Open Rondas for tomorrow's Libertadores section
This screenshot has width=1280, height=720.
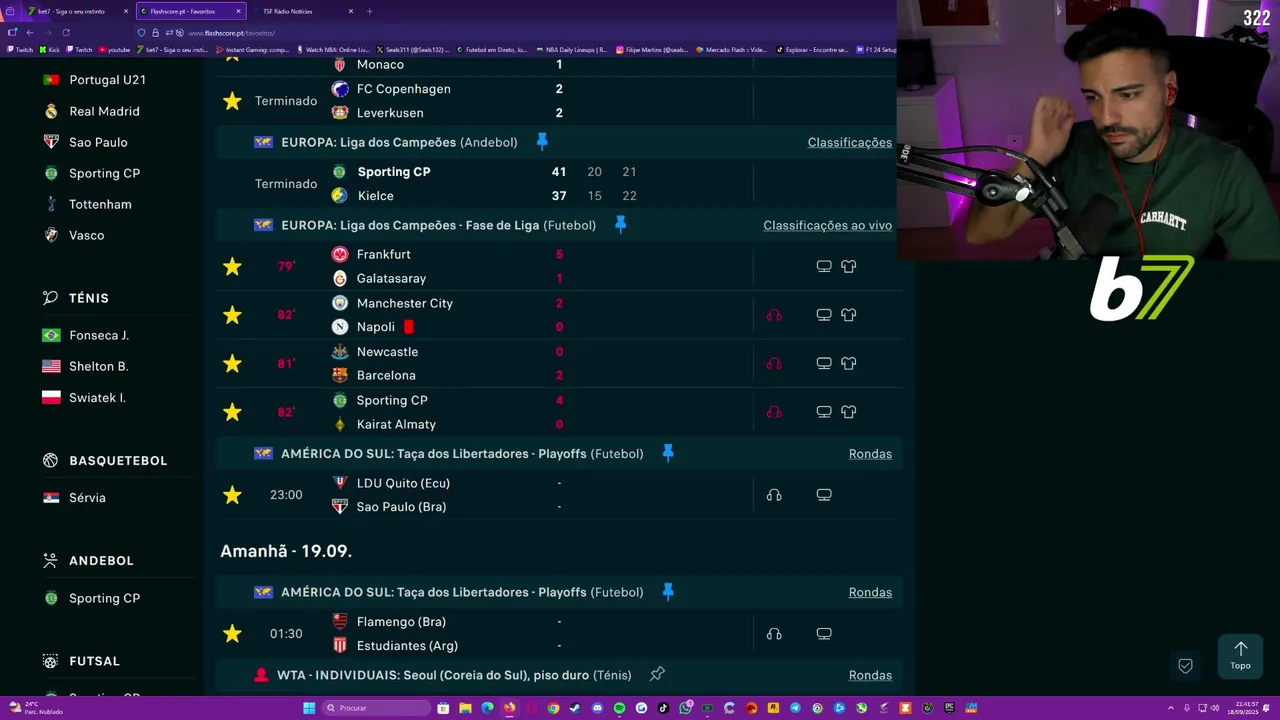(x=870, y=592)
